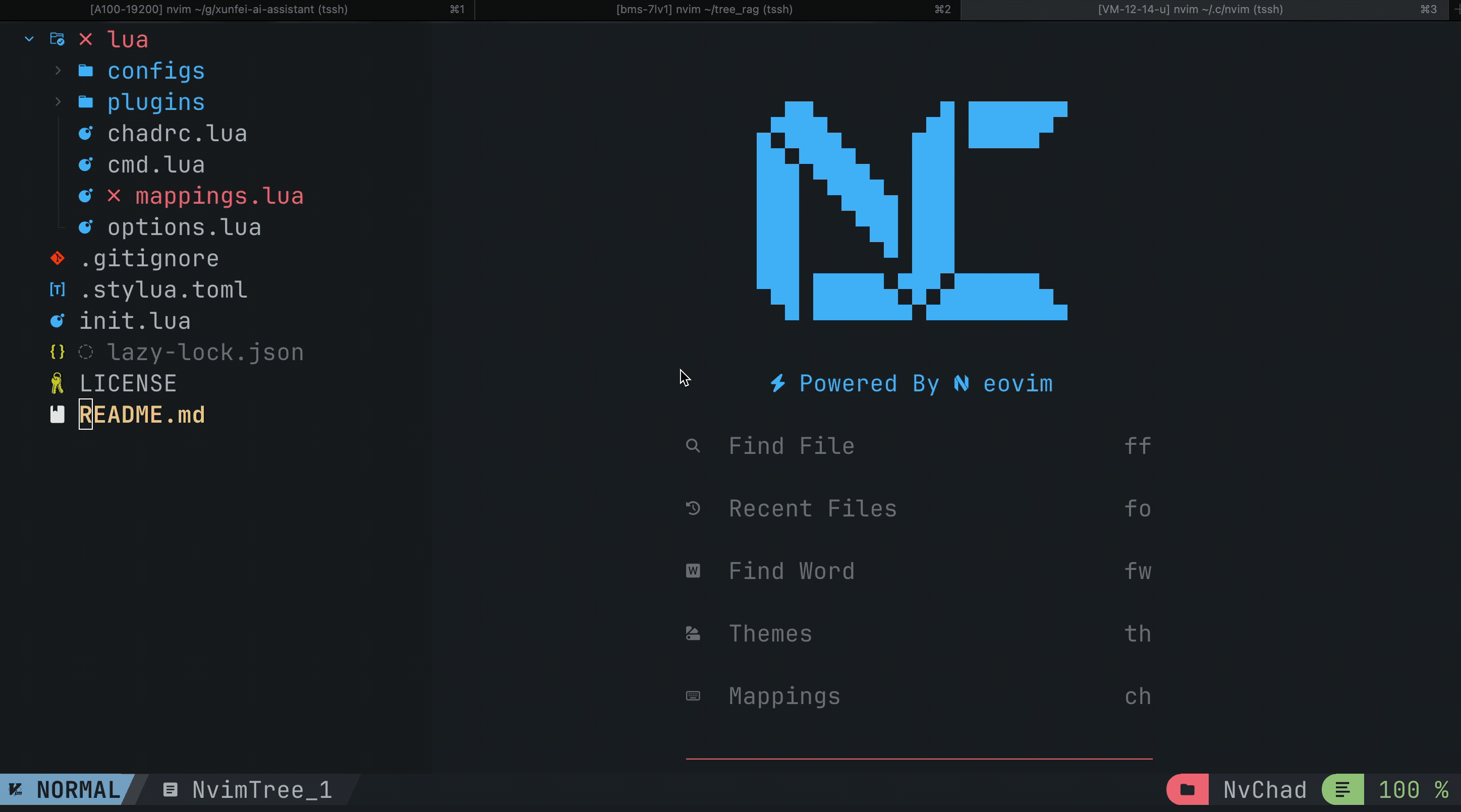Open the lua folder name

tap(128, 39)
